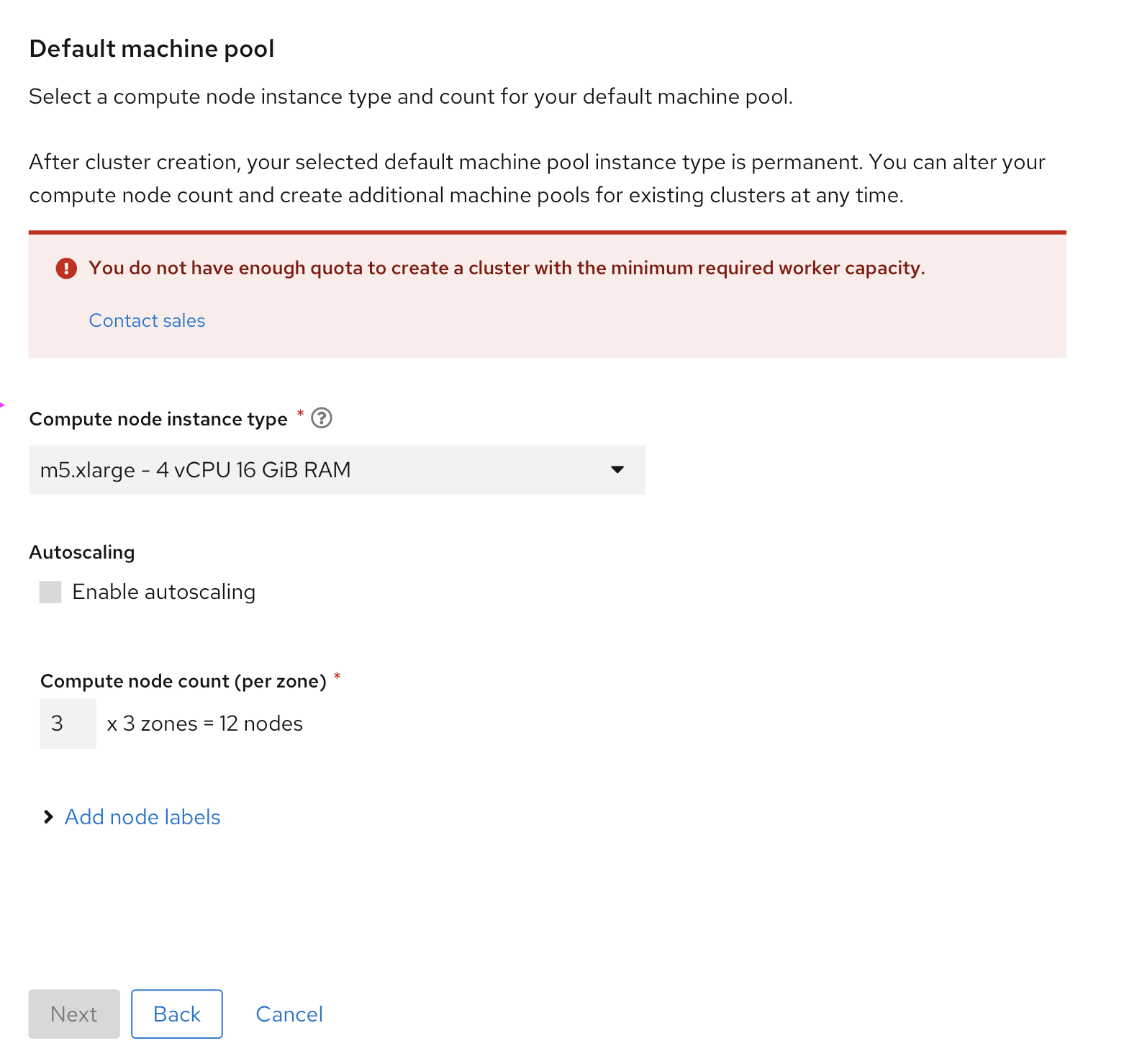Click the "x 3 zones = 12 nodes" text
Image resolution: width=1124 pixels, height=1064 pixels.
point(205,723)
